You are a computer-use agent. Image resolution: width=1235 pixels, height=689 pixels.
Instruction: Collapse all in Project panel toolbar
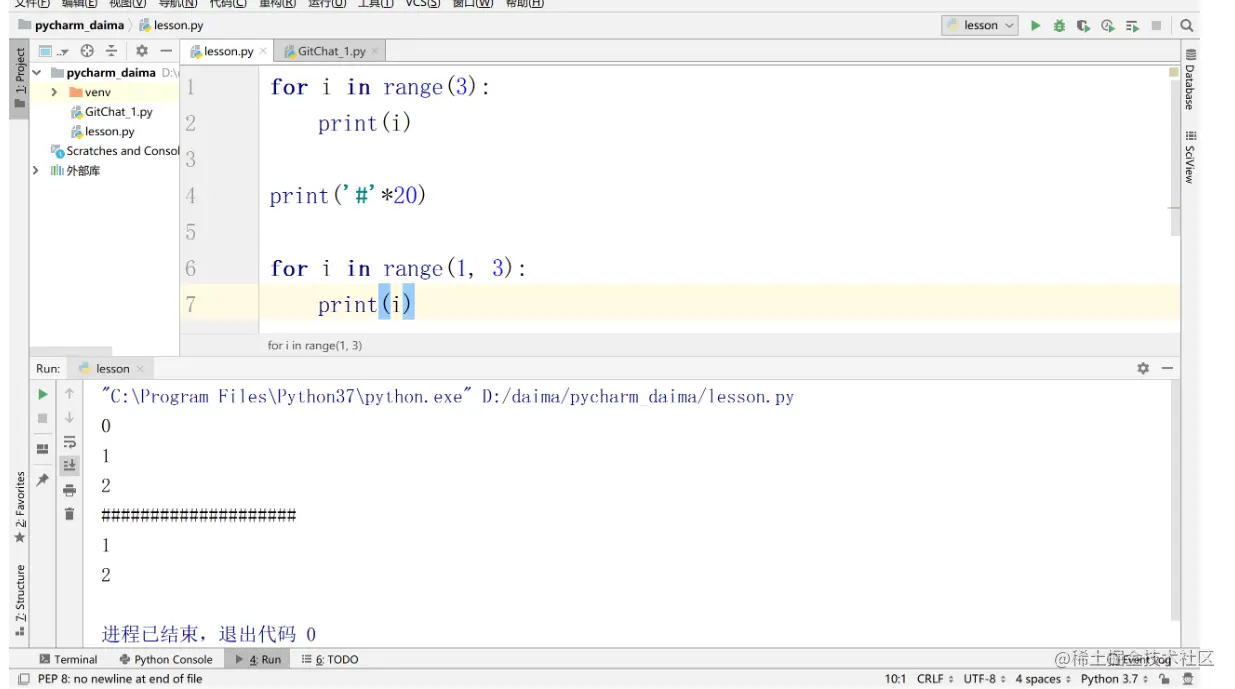point(111,51)
